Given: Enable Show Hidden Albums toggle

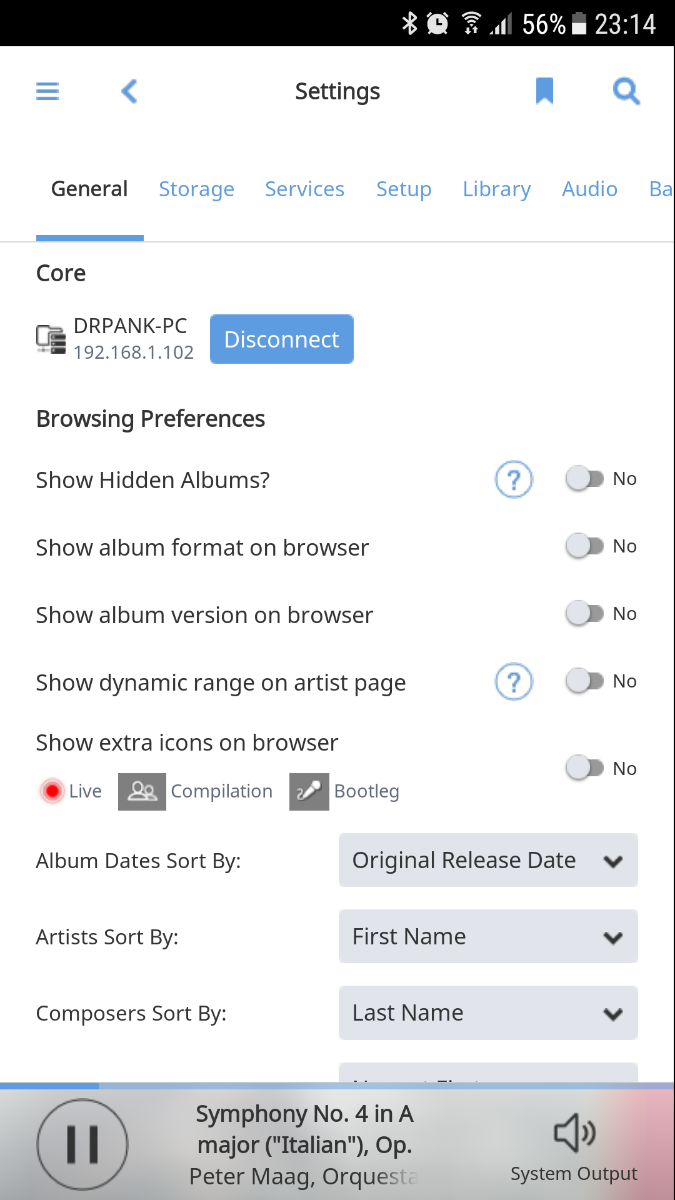Looking at the screenshot, I should (x=585, y=479).
